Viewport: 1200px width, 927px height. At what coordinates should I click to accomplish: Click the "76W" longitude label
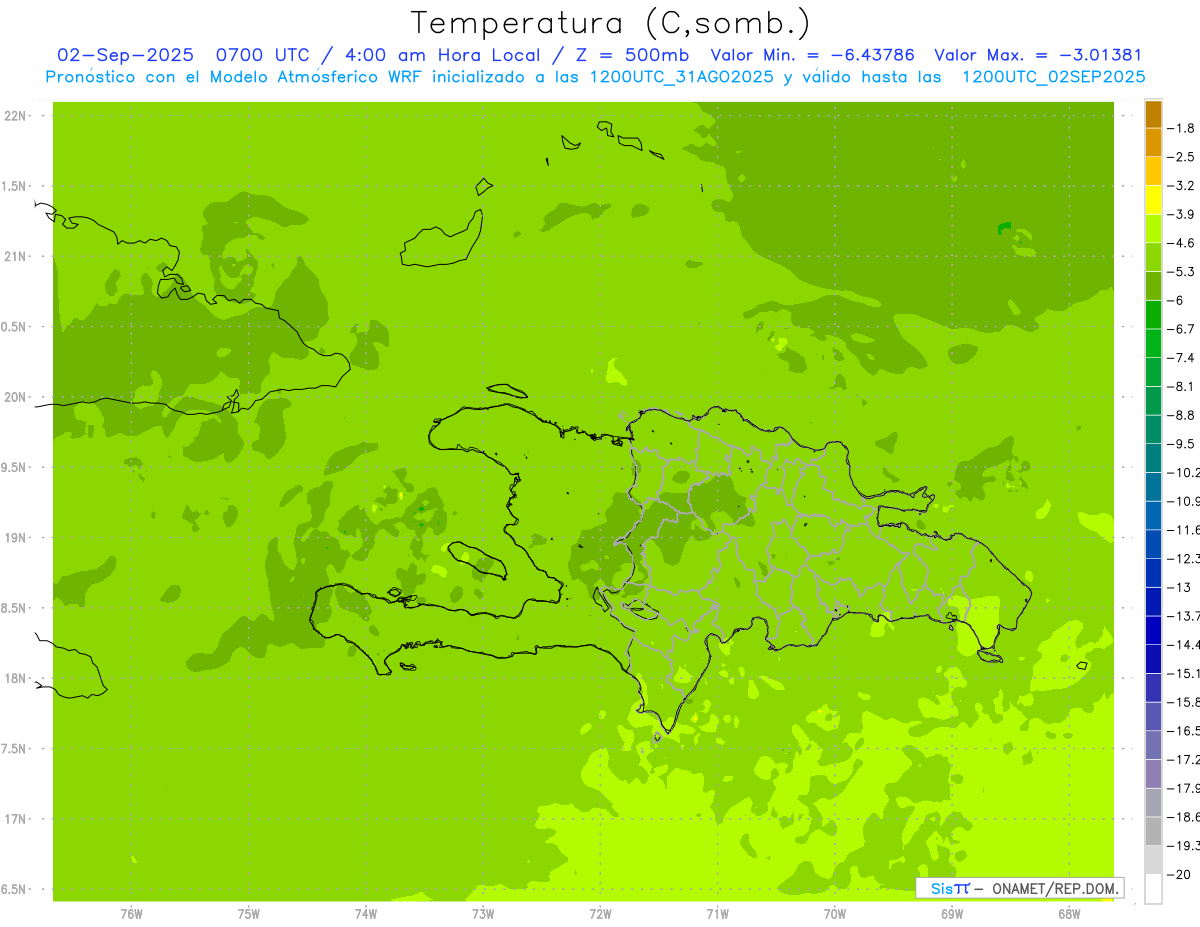(x=131, y=913)
